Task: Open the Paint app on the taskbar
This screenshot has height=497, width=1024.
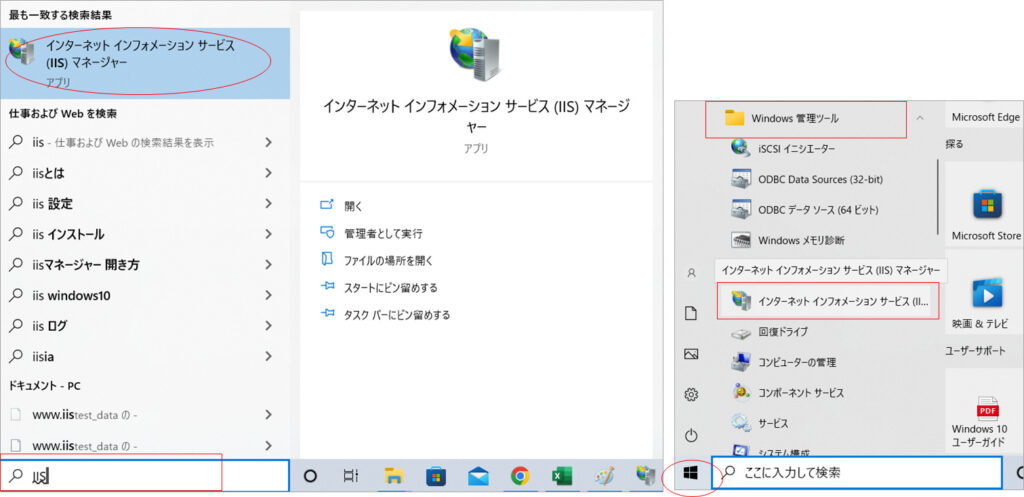Action: click(x=604, y=476)
